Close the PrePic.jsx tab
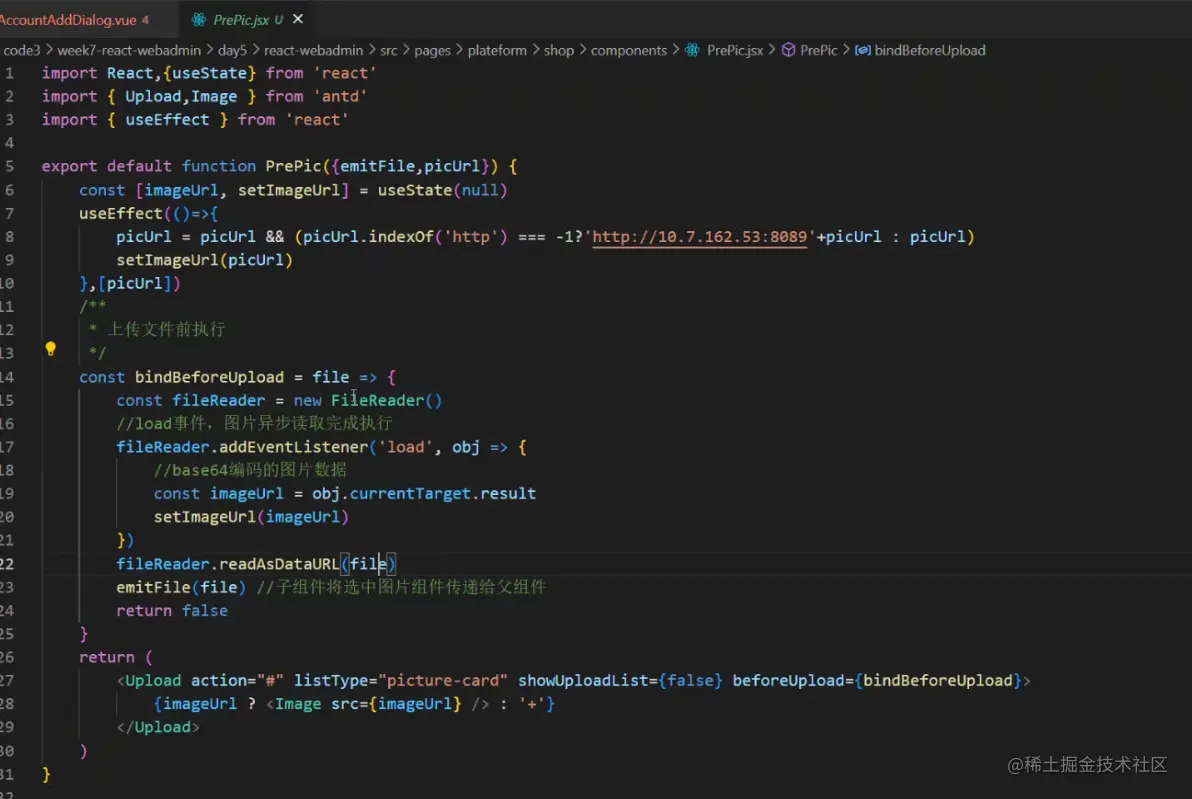 298,19
